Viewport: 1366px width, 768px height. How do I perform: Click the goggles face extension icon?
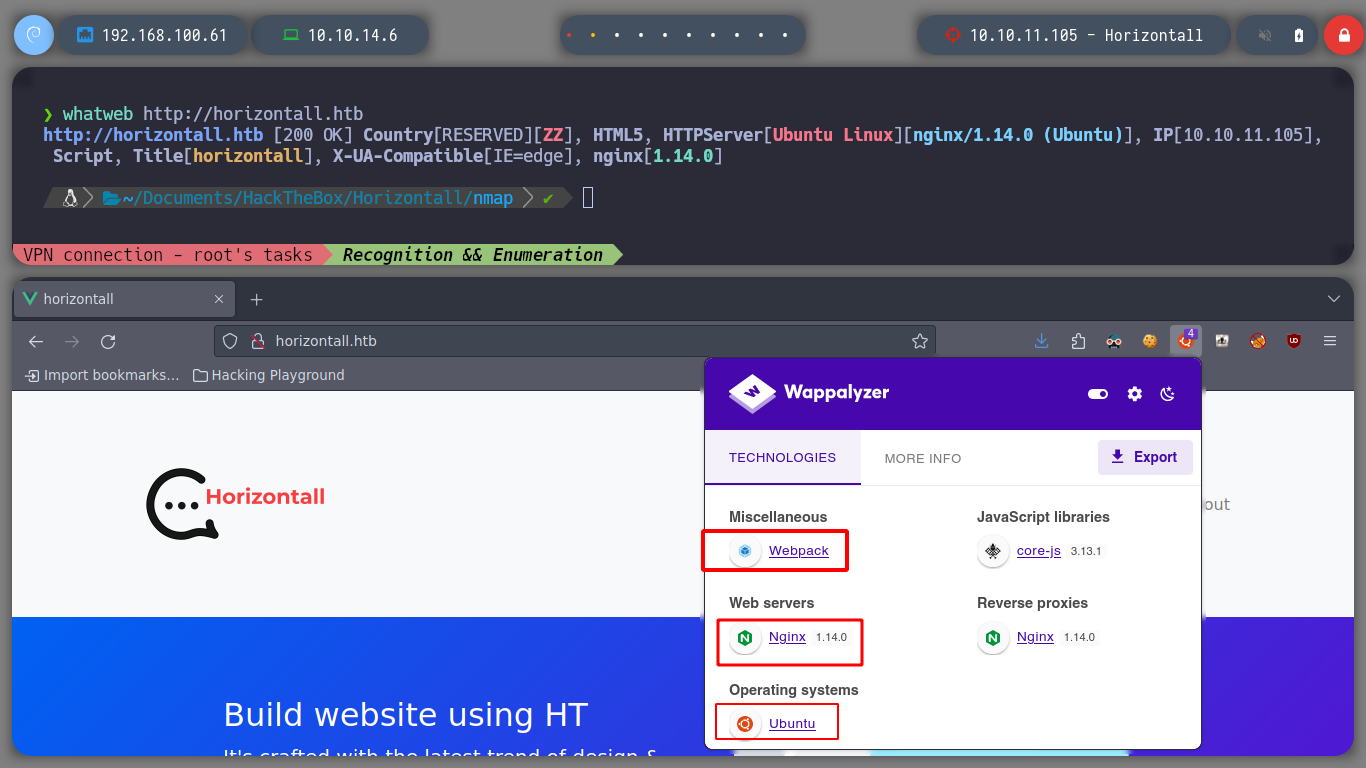(1114, 341)
